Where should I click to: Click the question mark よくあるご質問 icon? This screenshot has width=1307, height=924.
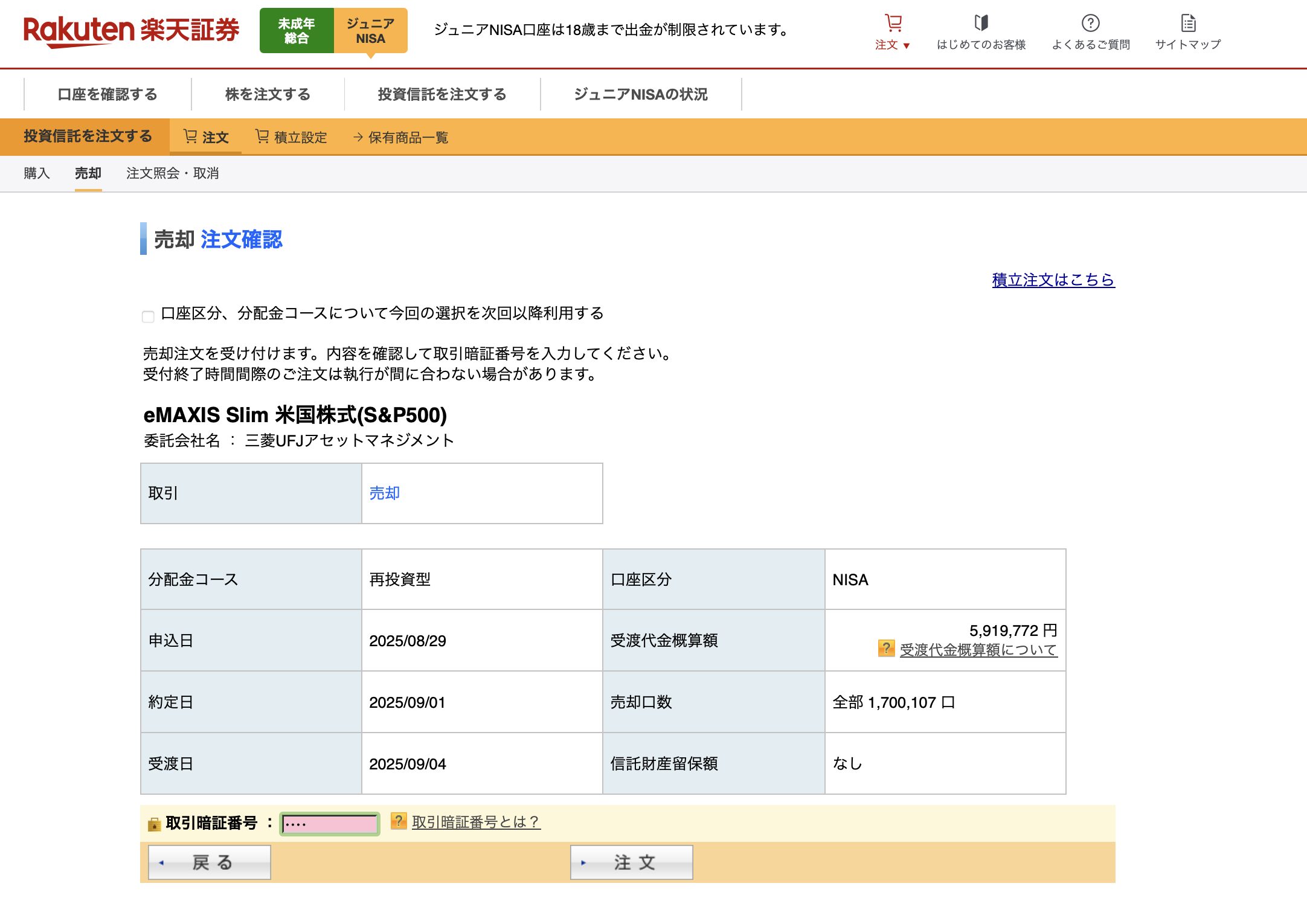click(1090, 24)
